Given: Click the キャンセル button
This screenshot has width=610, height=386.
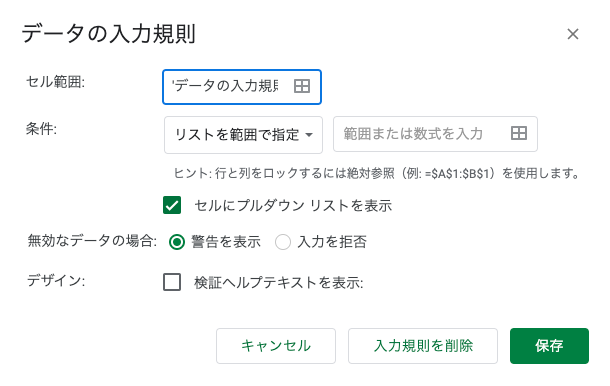Looking at the screenshot, I should pos(276,346).
